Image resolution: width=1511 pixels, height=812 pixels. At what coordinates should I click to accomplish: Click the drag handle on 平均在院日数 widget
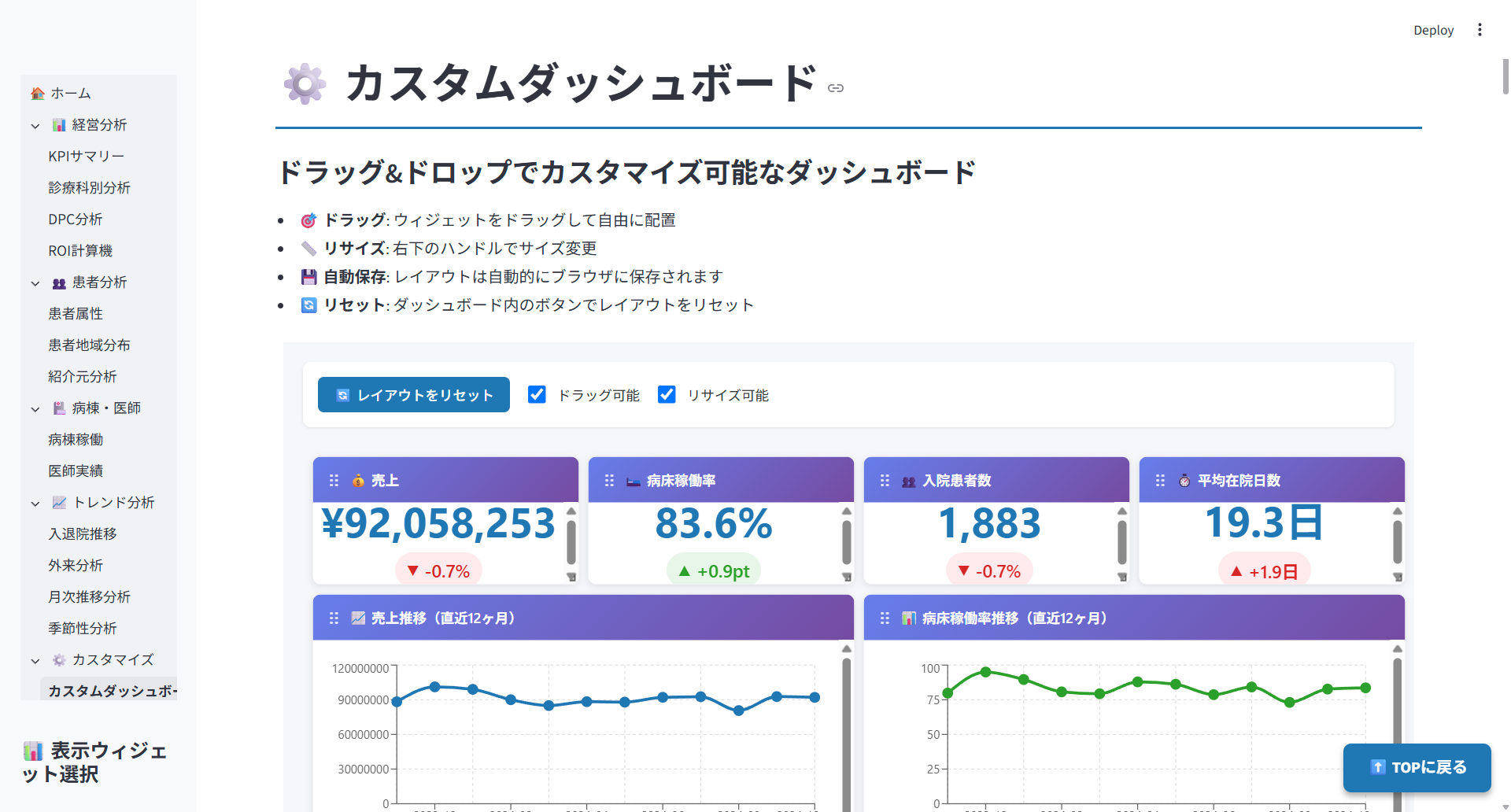pos(1160,481)
